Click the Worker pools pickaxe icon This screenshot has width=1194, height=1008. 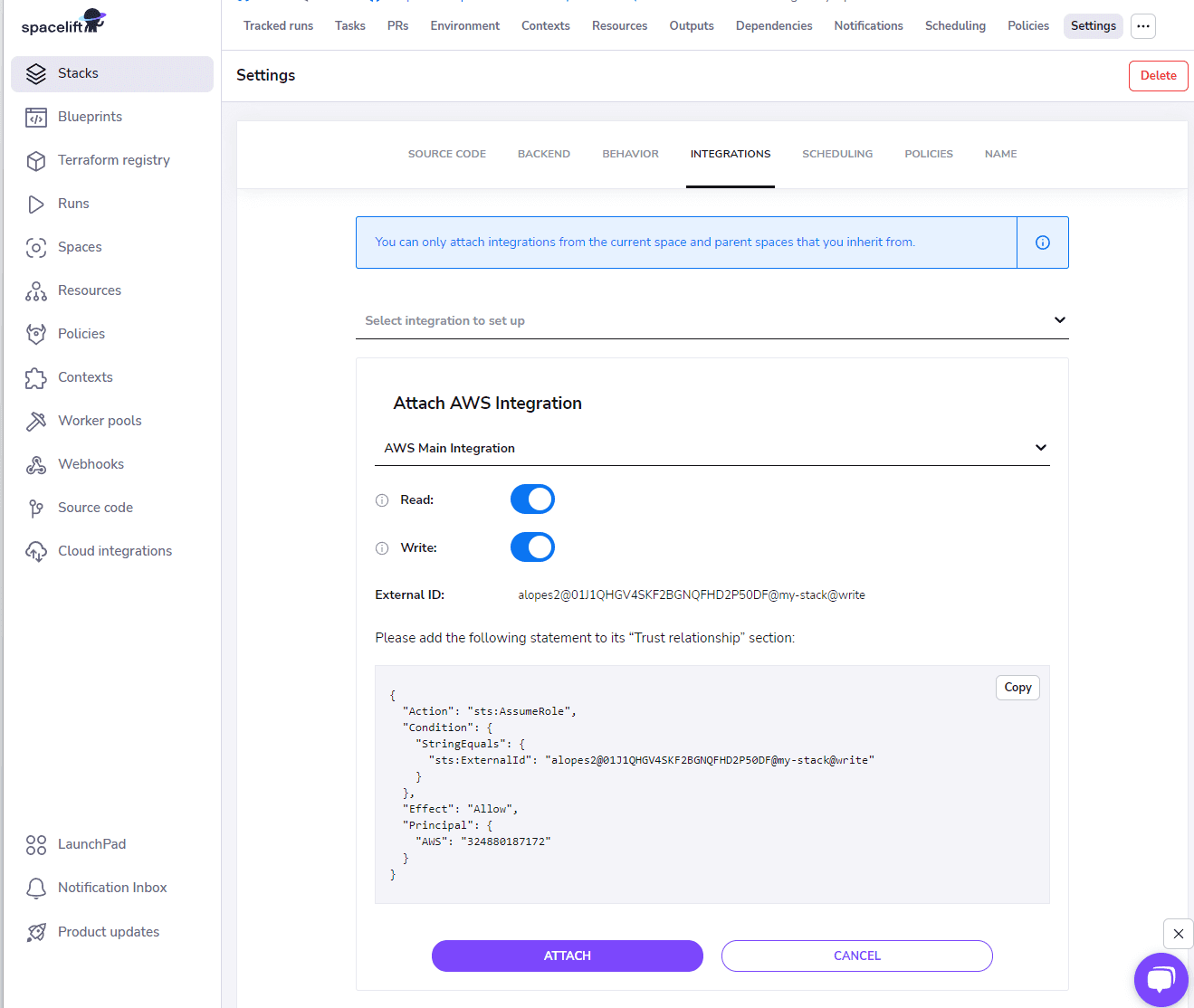(36, 422)
